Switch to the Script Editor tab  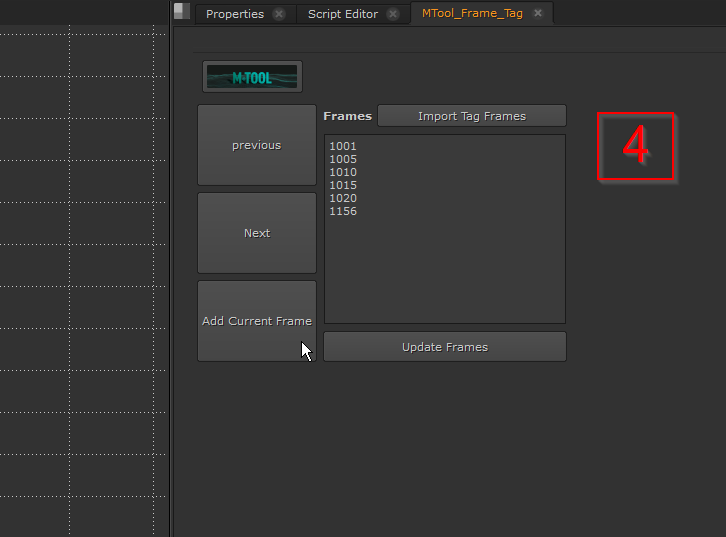pyautogui.click(x=342, y=14)
